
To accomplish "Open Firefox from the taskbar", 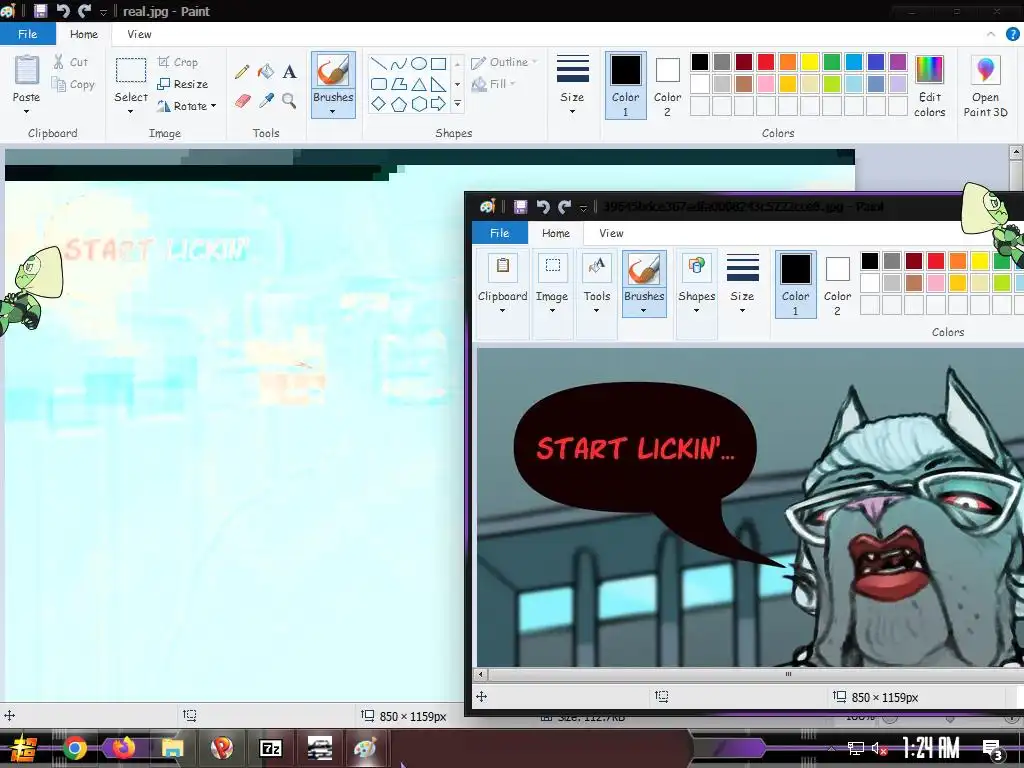I will pos(123,748).
